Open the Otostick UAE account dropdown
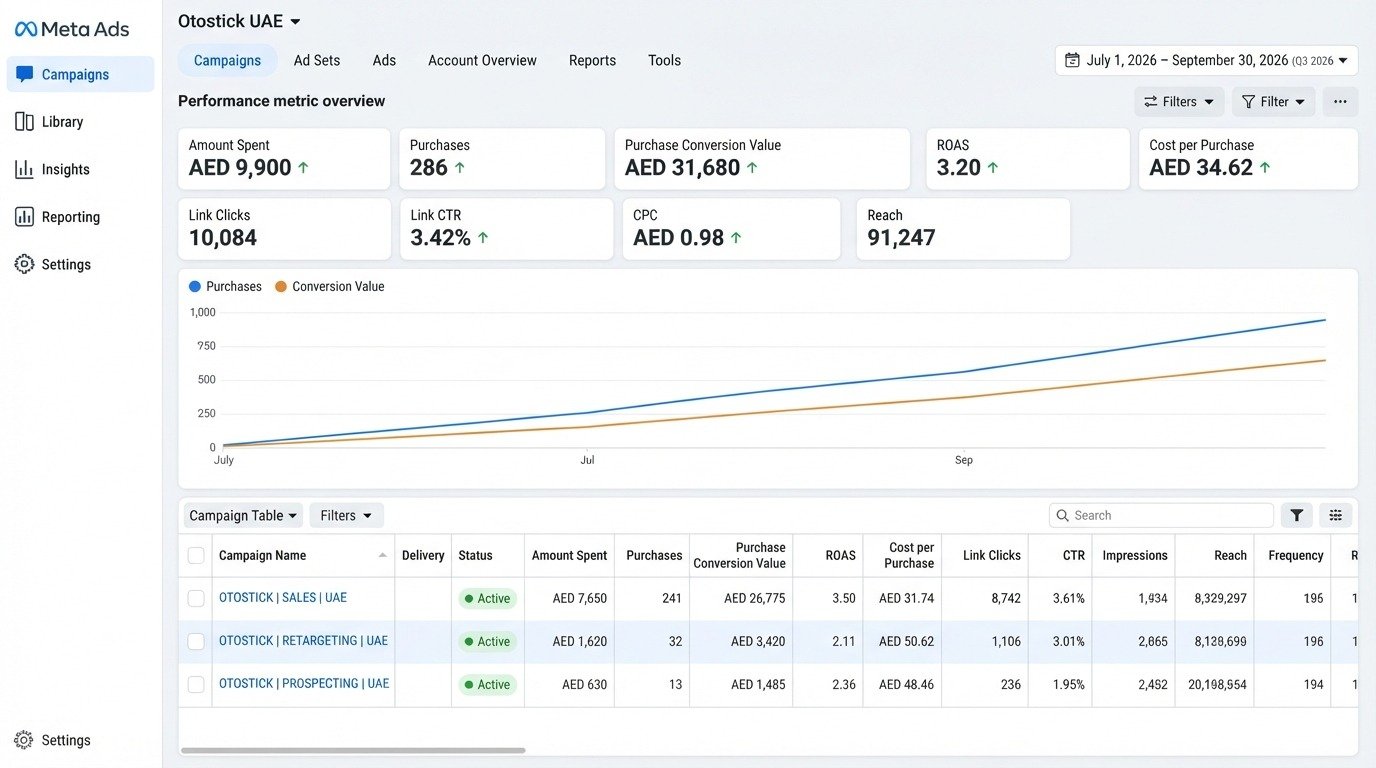 click(x=240, y=21)
